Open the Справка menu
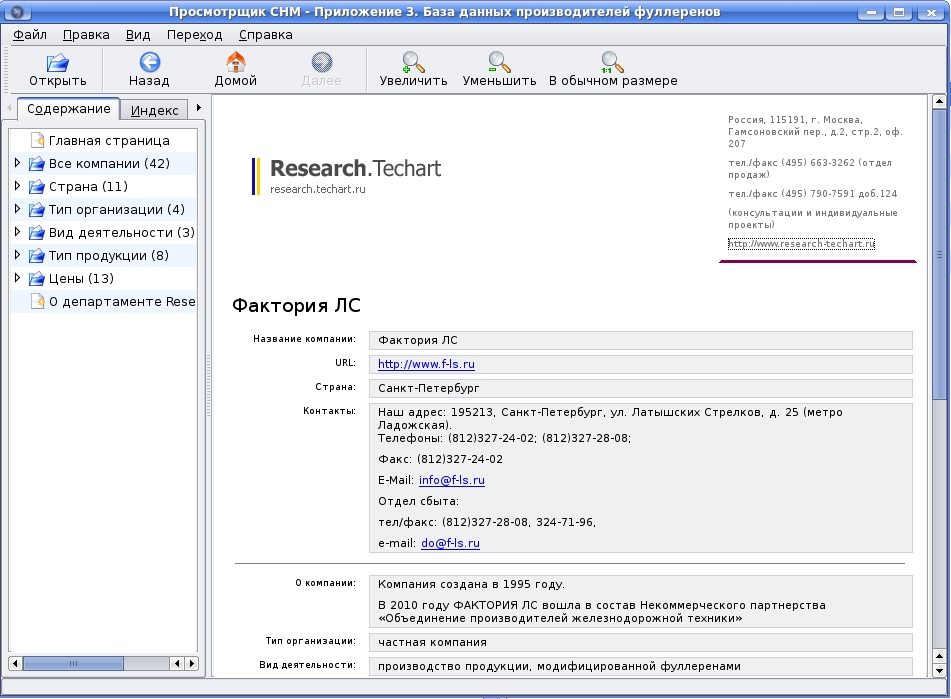The image size is (951, 699). [266, 35]
